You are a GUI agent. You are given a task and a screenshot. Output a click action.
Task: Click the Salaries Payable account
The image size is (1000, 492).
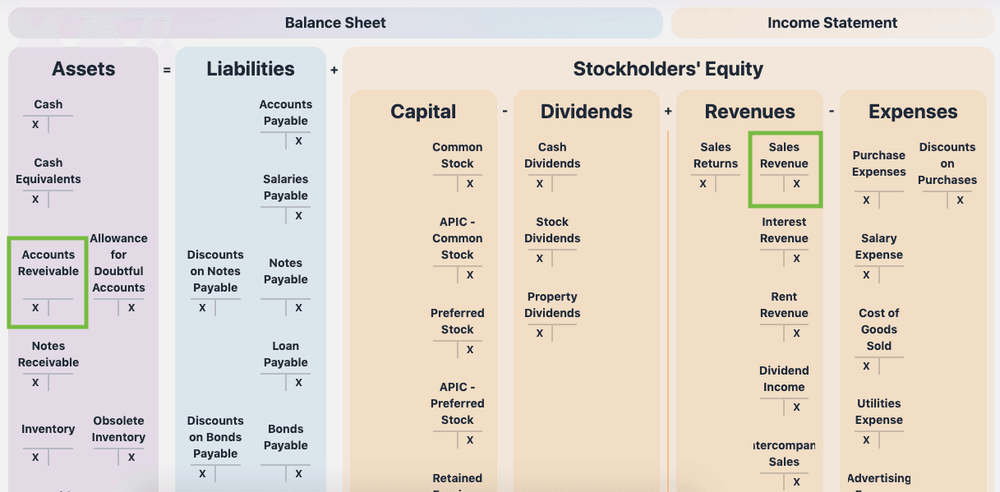coord(285,197)
